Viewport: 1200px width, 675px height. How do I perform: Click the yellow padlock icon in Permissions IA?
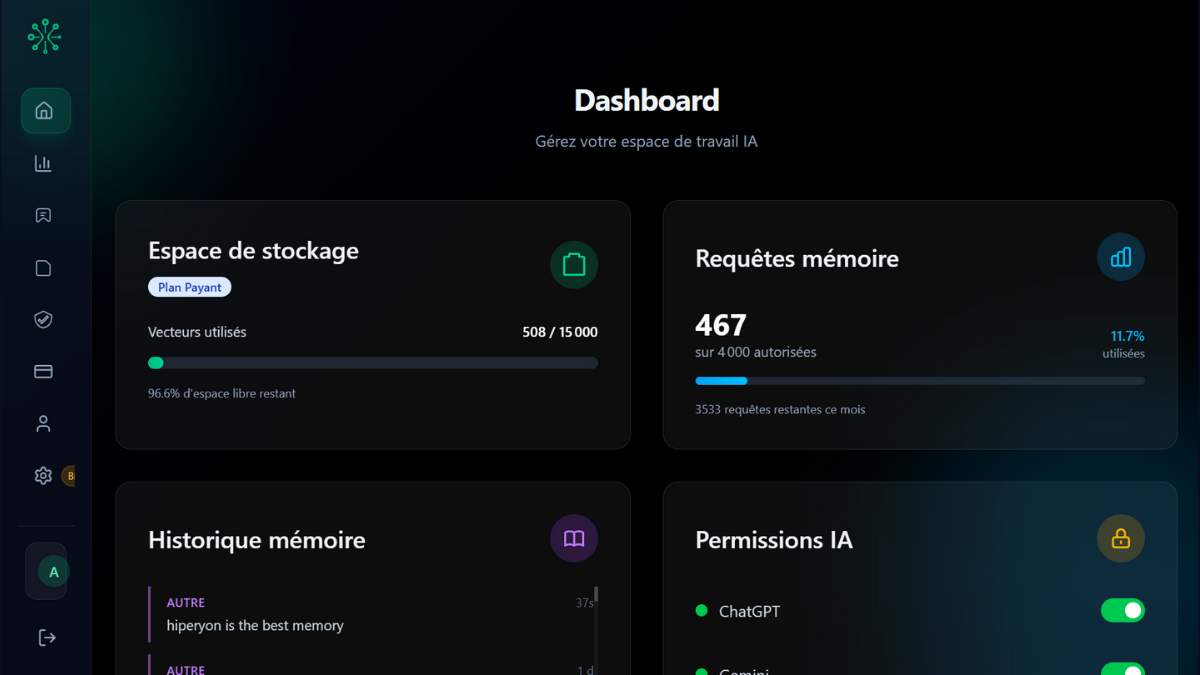pyautogui.click(x=1120, y=539)
